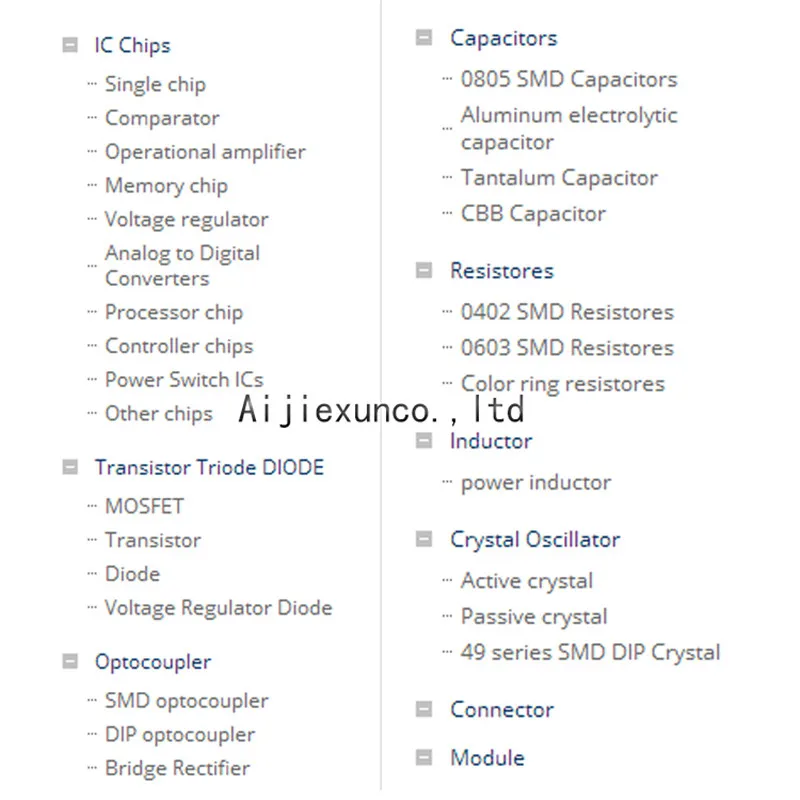The image size is (800, 800).
Task: Click the square icon beside Capacitors
Action: click(x=425, y=37)
